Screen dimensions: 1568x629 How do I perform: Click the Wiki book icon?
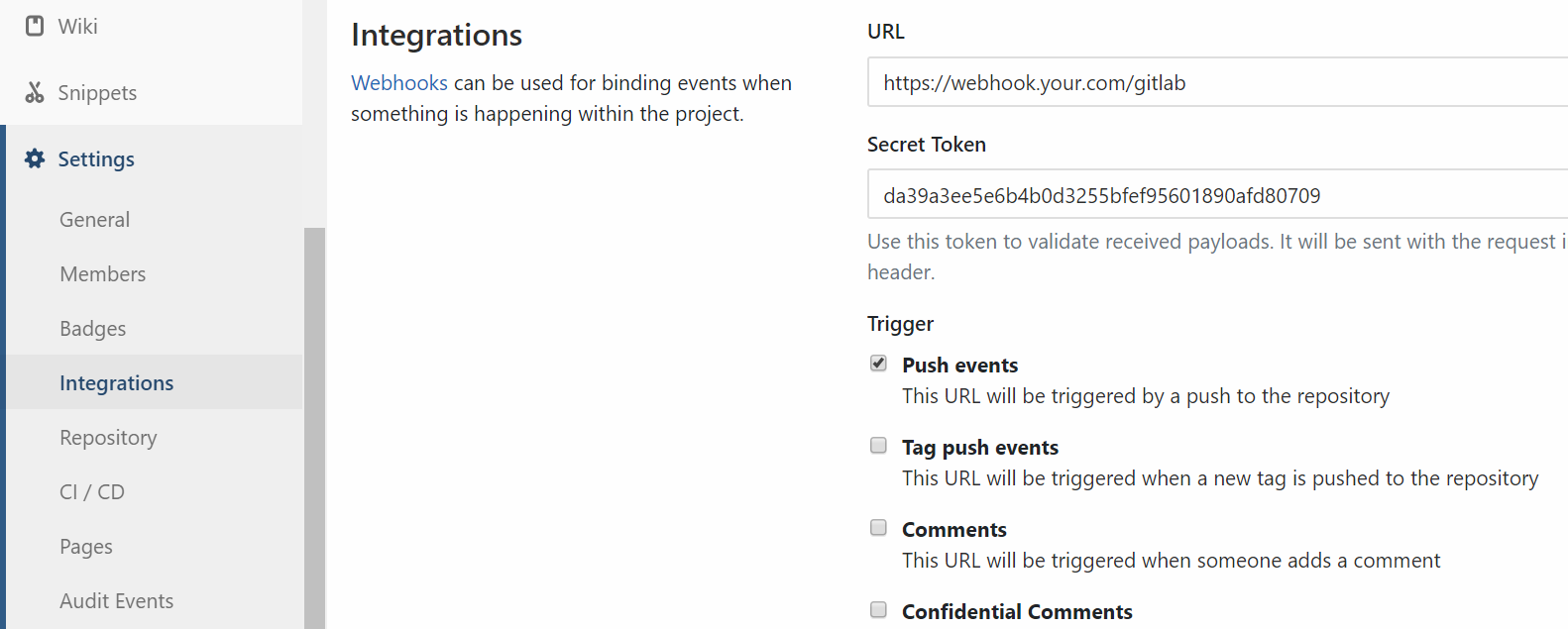[x=35, y=26]
